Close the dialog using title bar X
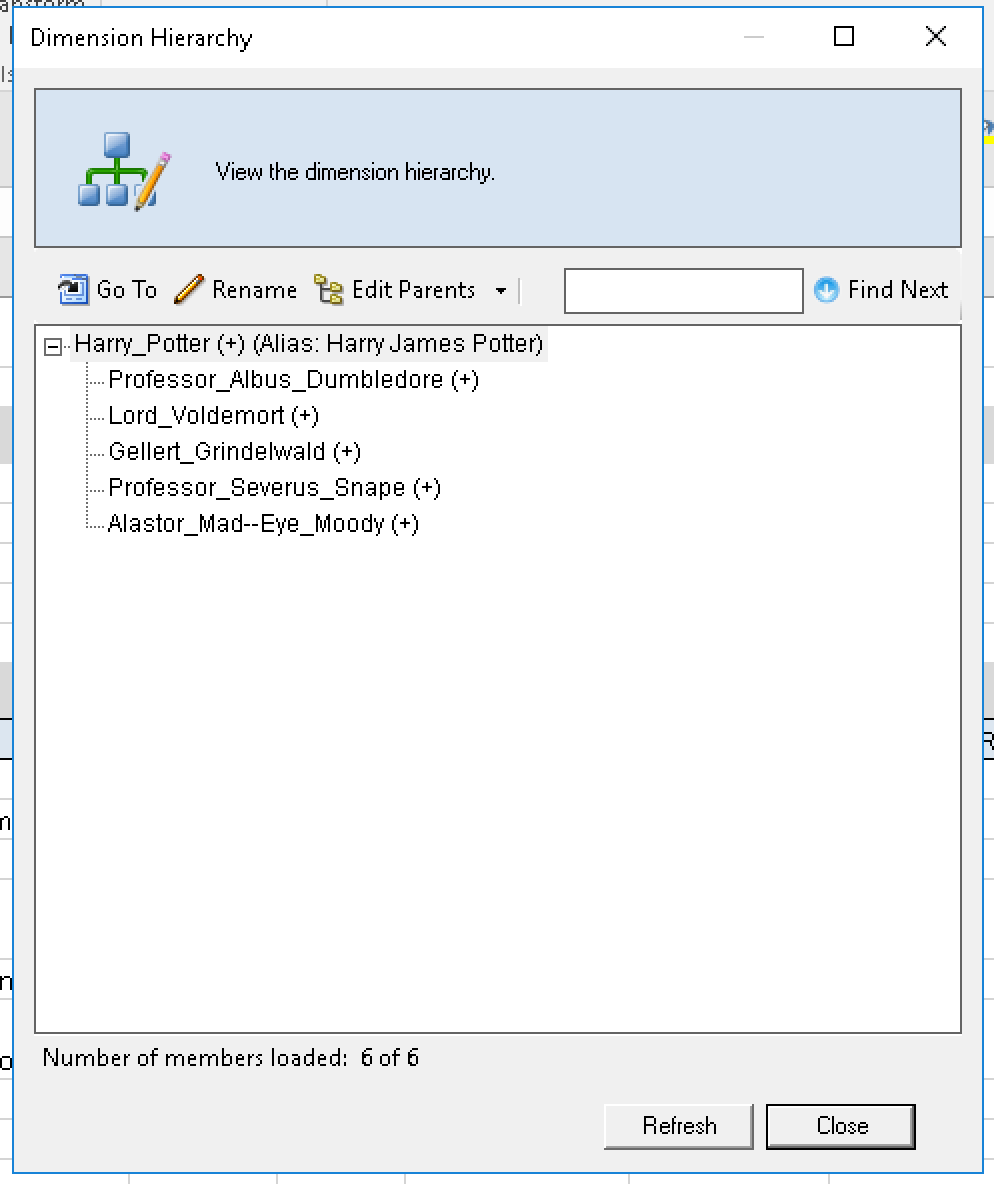994x1184 pixels. pos(935,37)
